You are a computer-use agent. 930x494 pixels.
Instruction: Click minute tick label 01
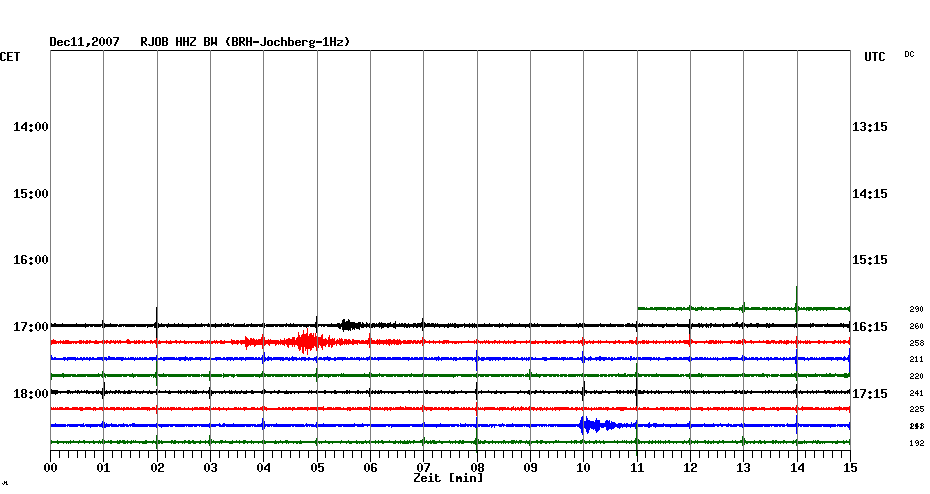coord(103,467)
